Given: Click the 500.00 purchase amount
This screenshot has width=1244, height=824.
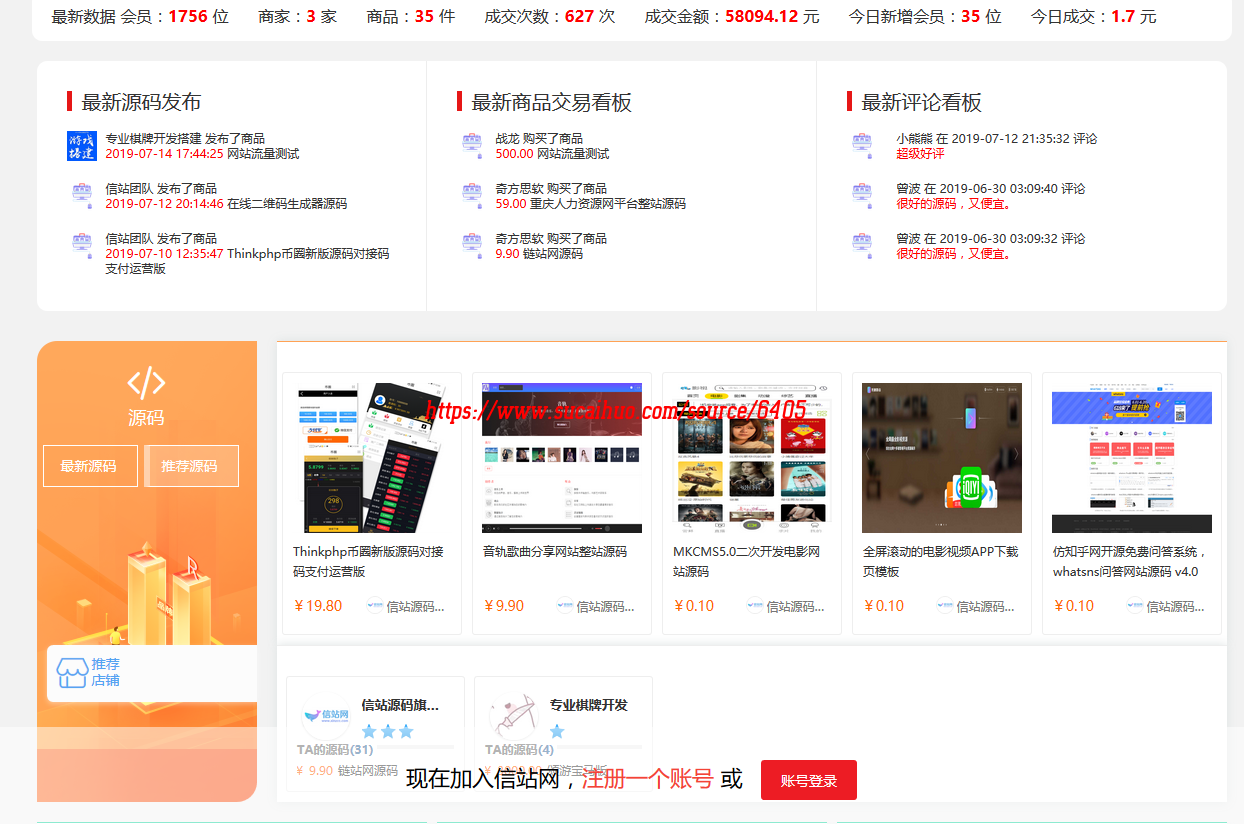Looking at the screenshot, I should pyautogui.click(x=514, y=154).
